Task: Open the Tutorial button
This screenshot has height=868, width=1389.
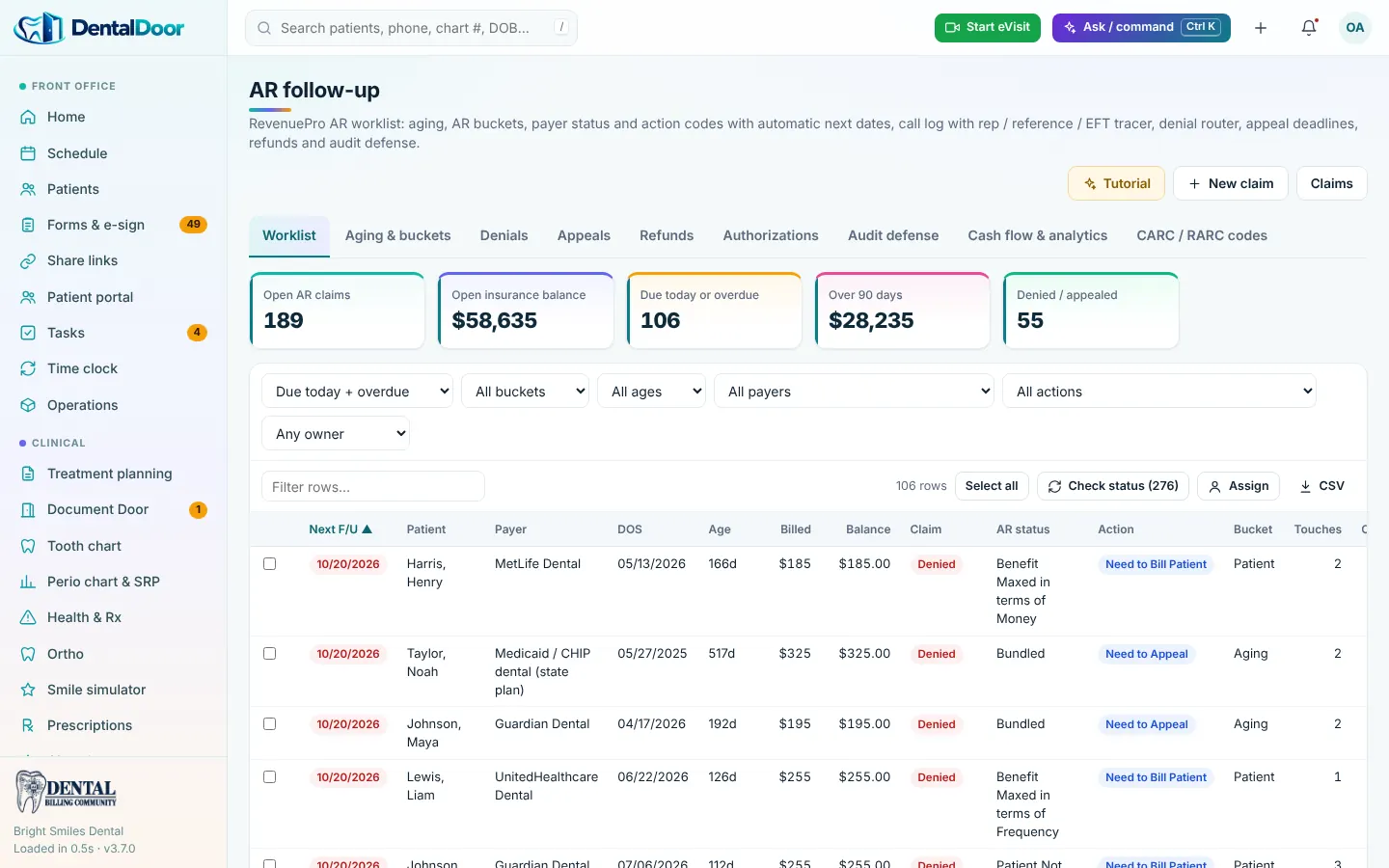Action: (1117, 183)
